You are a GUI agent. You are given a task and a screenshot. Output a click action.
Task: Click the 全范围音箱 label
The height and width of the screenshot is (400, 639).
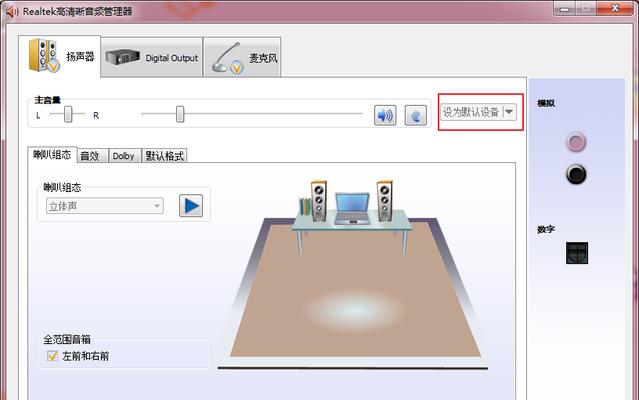click(x=67, y=339)
